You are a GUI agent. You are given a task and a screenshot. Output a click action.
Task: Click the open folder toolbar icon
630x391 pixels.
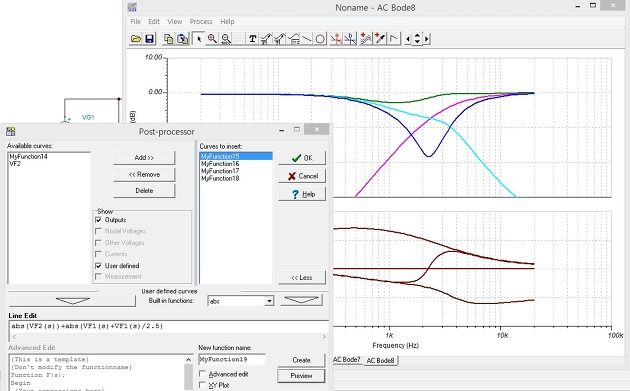pos(136,39)
